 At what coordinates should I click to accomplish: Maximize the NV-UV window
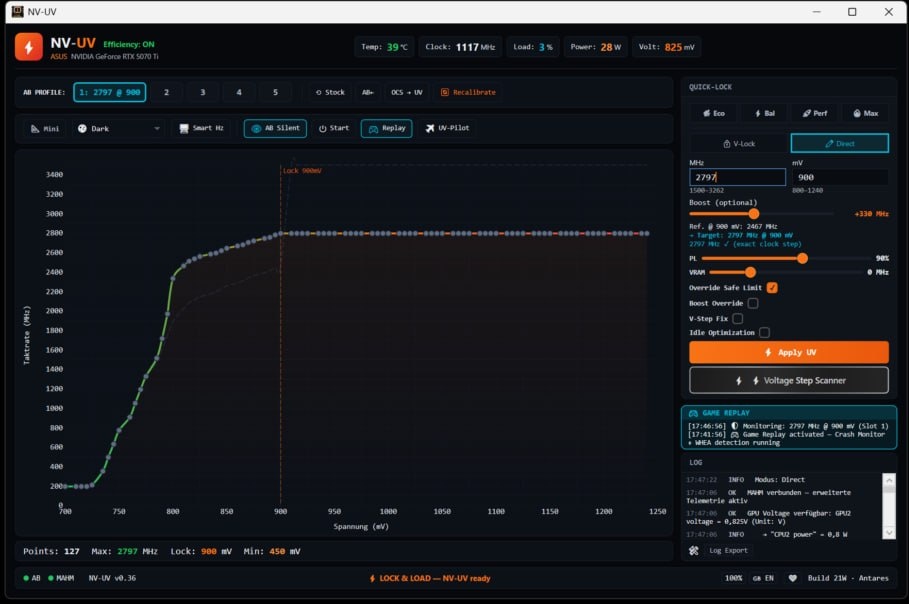[852, 12]
